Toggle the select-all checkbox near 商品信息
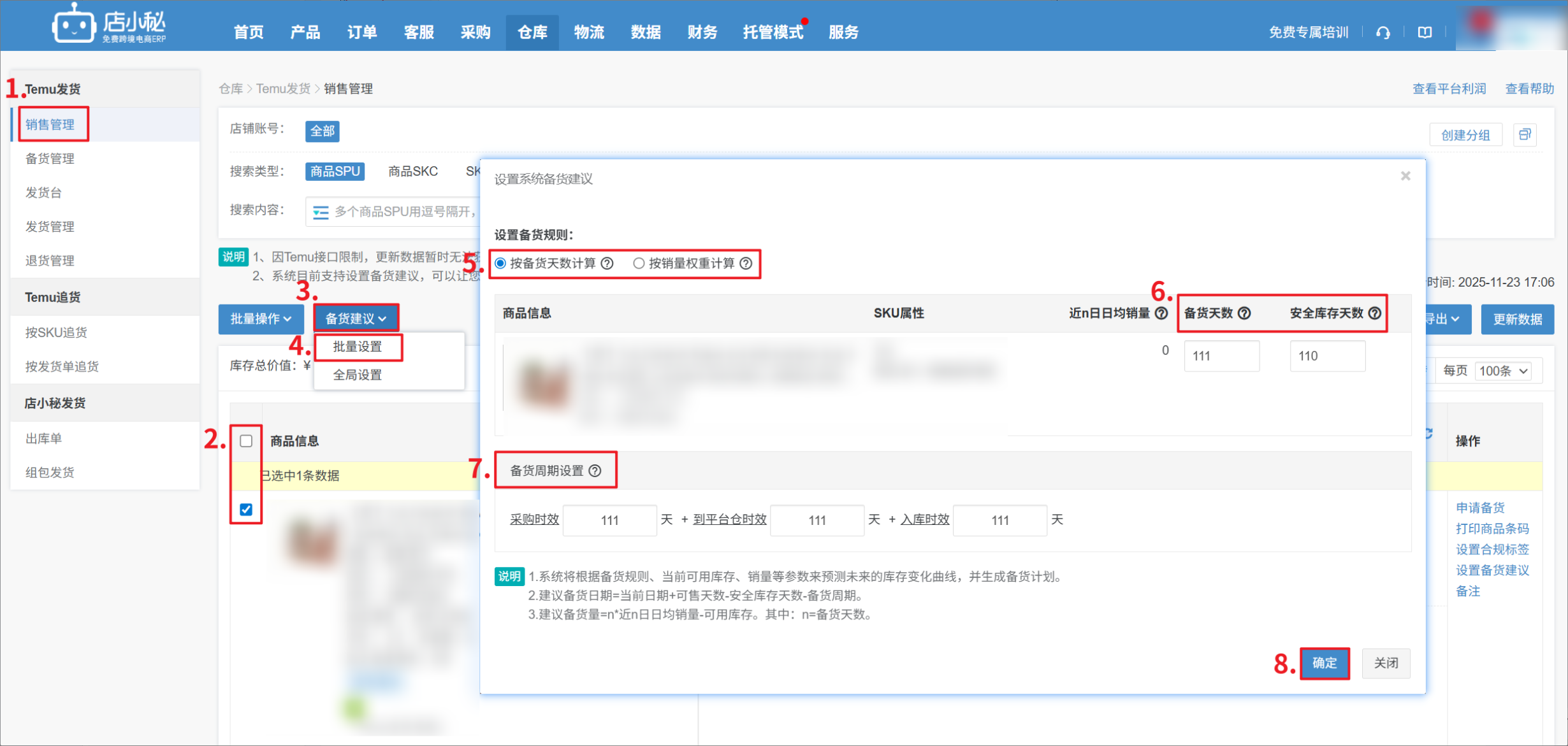This screenshot has height=746, width=1568. (246, 441)
